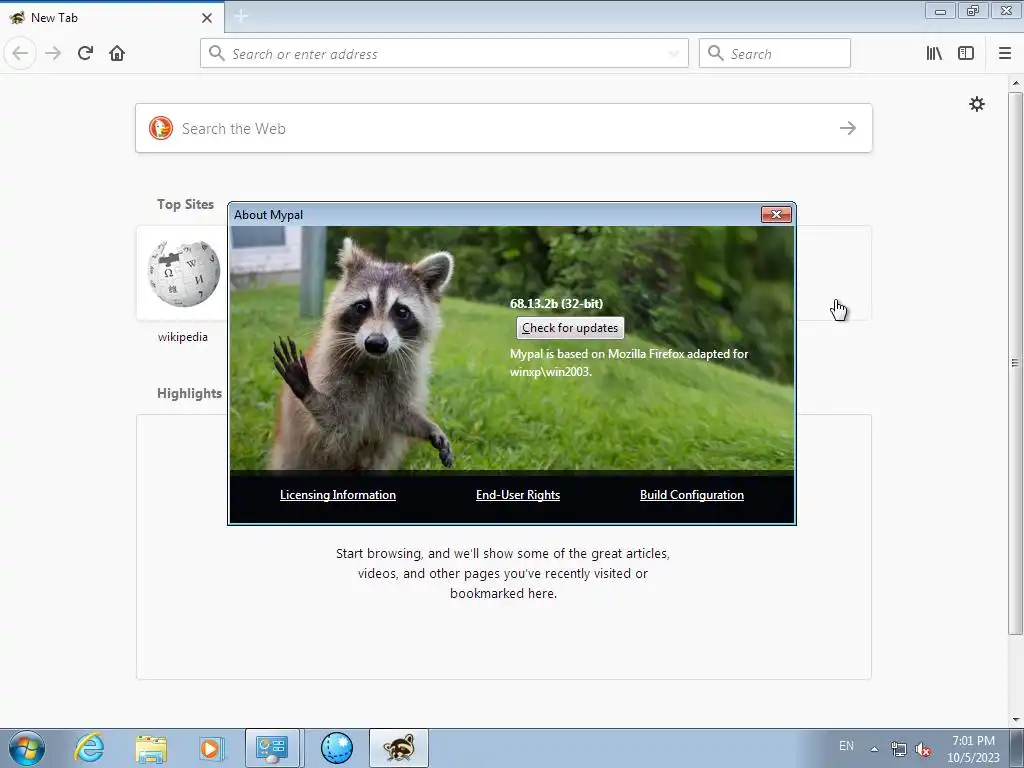Viewport: 1024px width, 768px height.
Task: Click the wikipedia label under the tile
Action: (183, 337)
